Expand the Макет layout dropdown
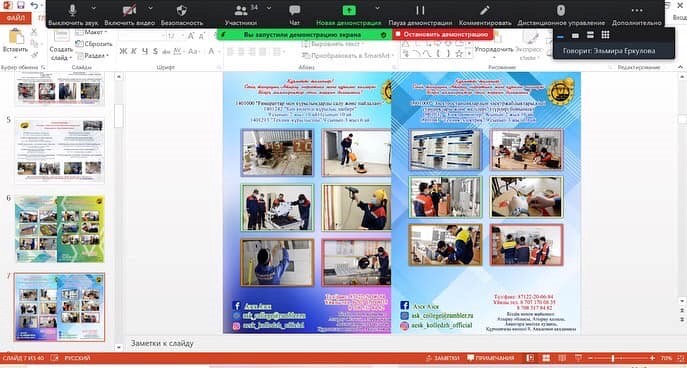Image resolution: width=687 pixels, height=368 pixels. (x=90, y=32)
